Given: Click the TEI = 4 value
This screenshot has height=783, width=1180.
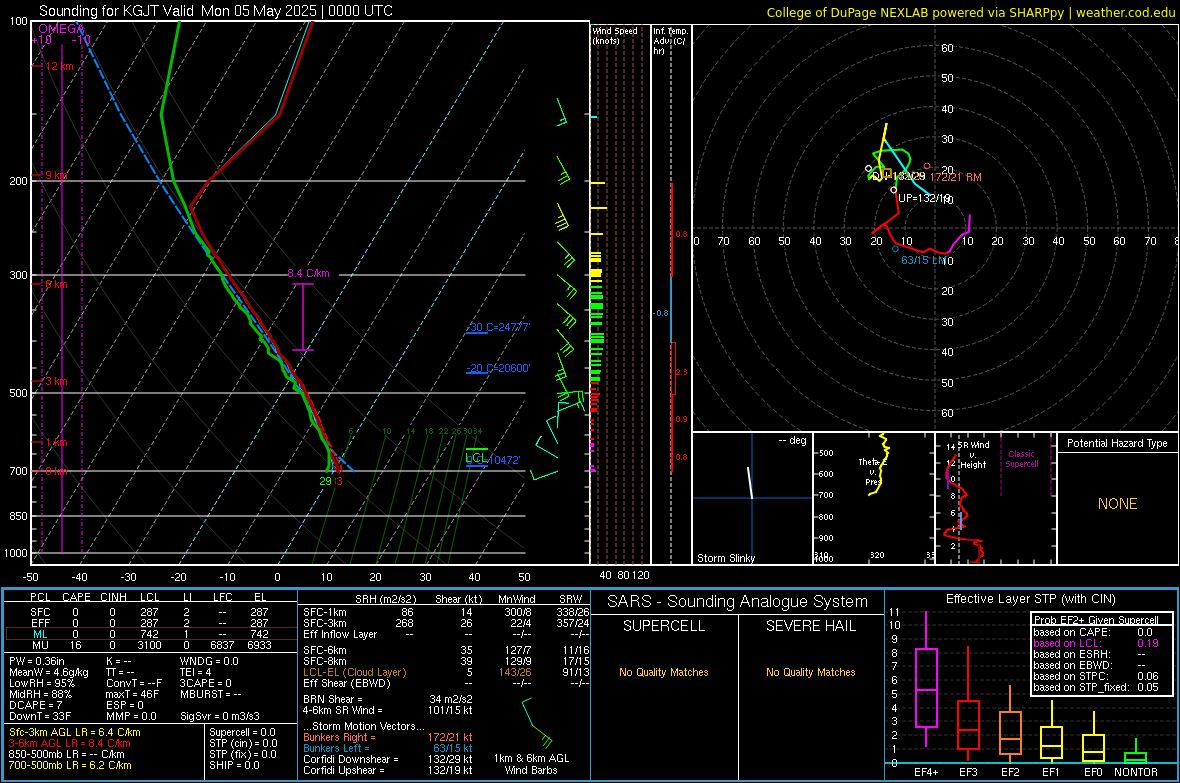Looking at the screenshot, I should 196,672.
